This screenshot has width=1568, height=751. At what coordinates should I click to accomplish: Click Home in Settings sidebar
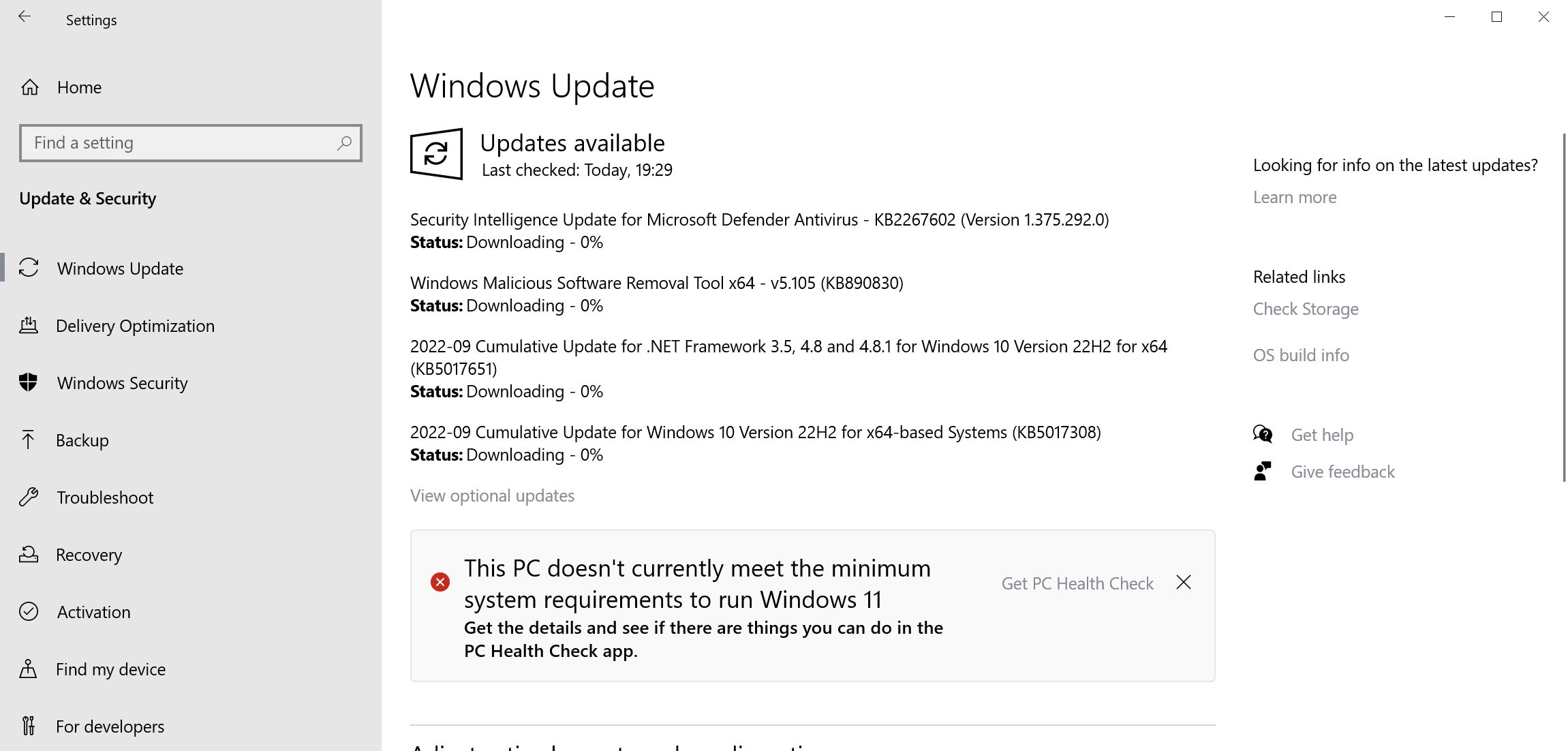tap(78, 87)
